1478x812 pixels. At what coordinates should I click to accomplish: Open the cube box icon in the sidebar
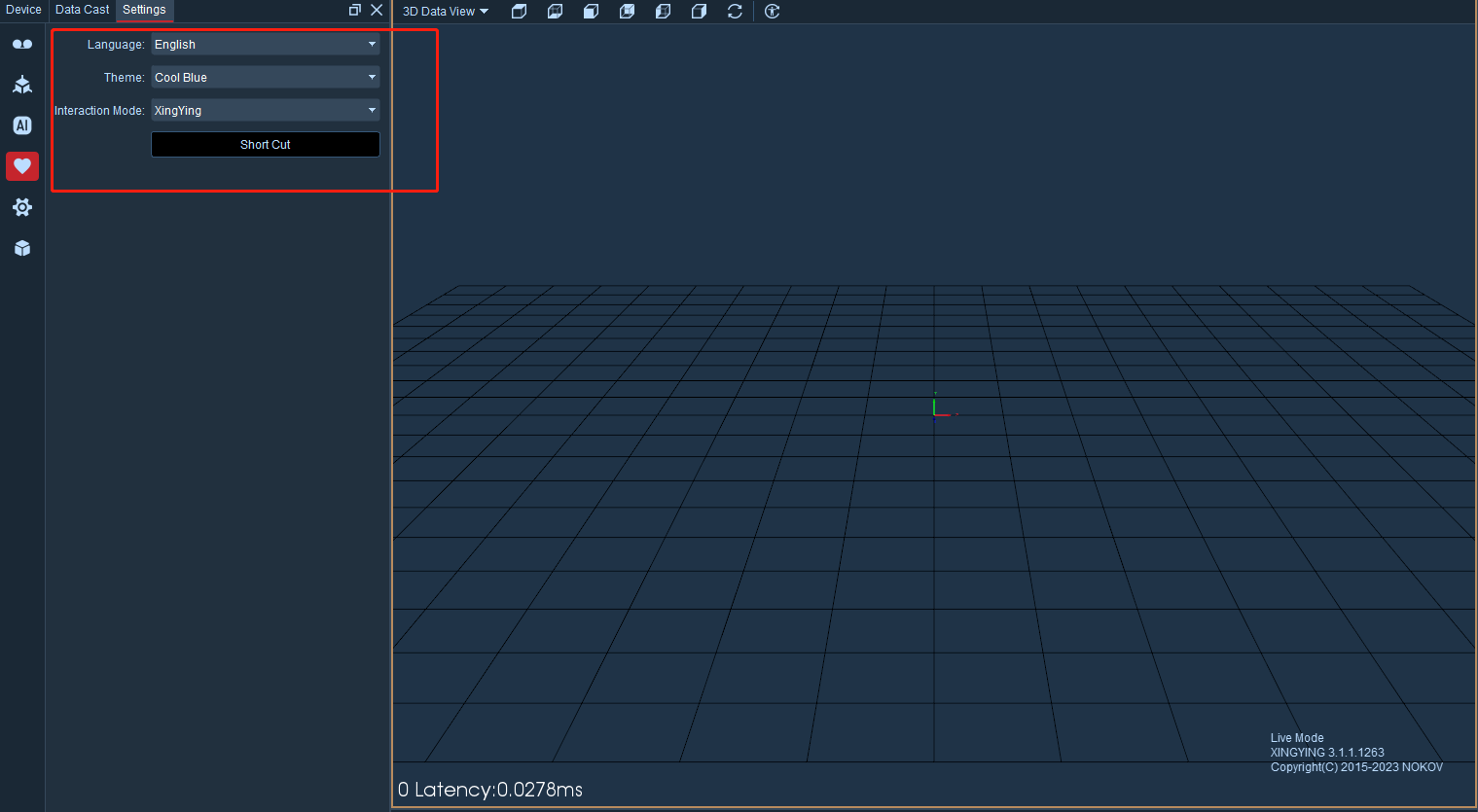tap(22, 248)
